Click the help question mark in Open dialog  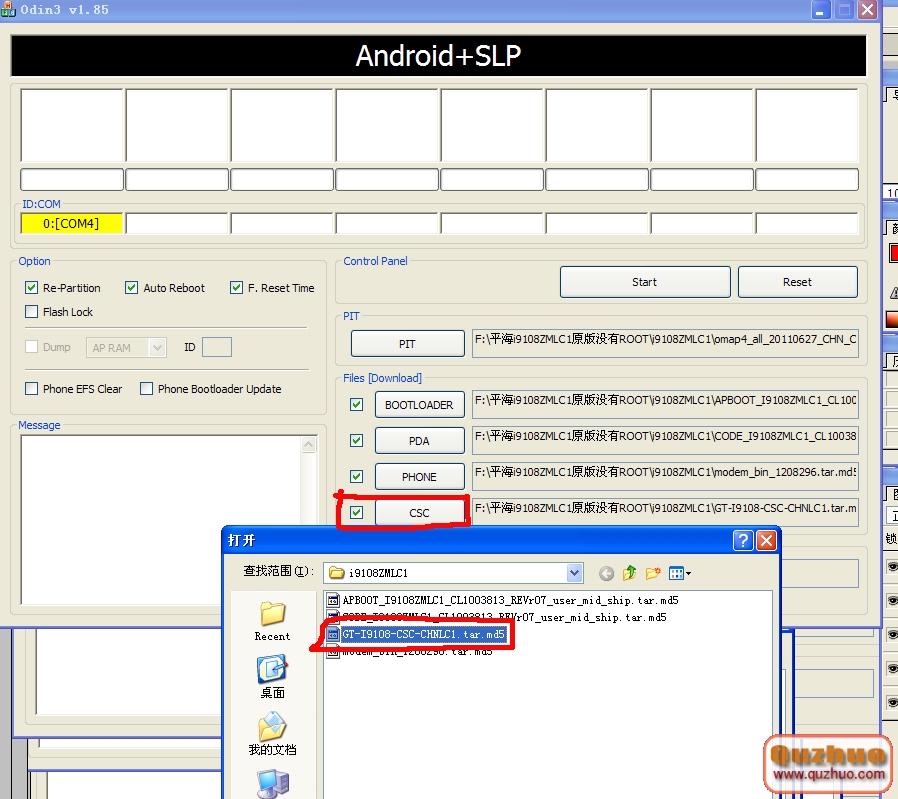743,540
